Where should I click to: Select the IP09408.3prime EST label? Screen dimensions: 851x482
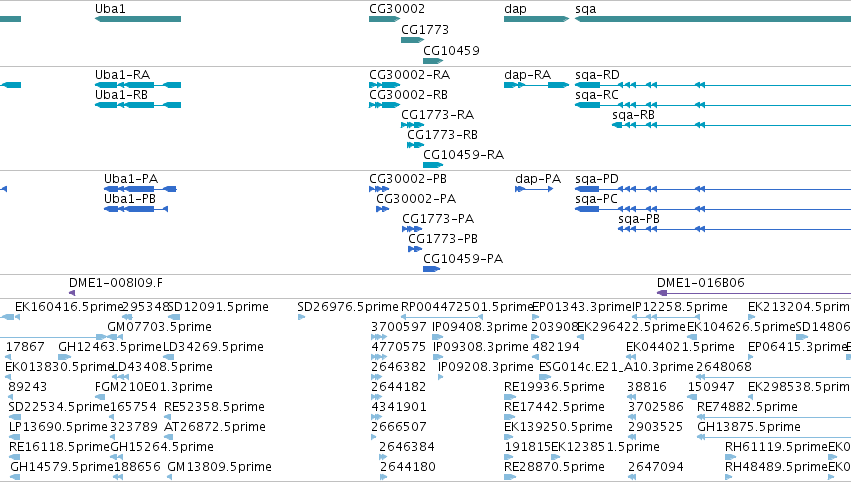[x=480, y=327]
